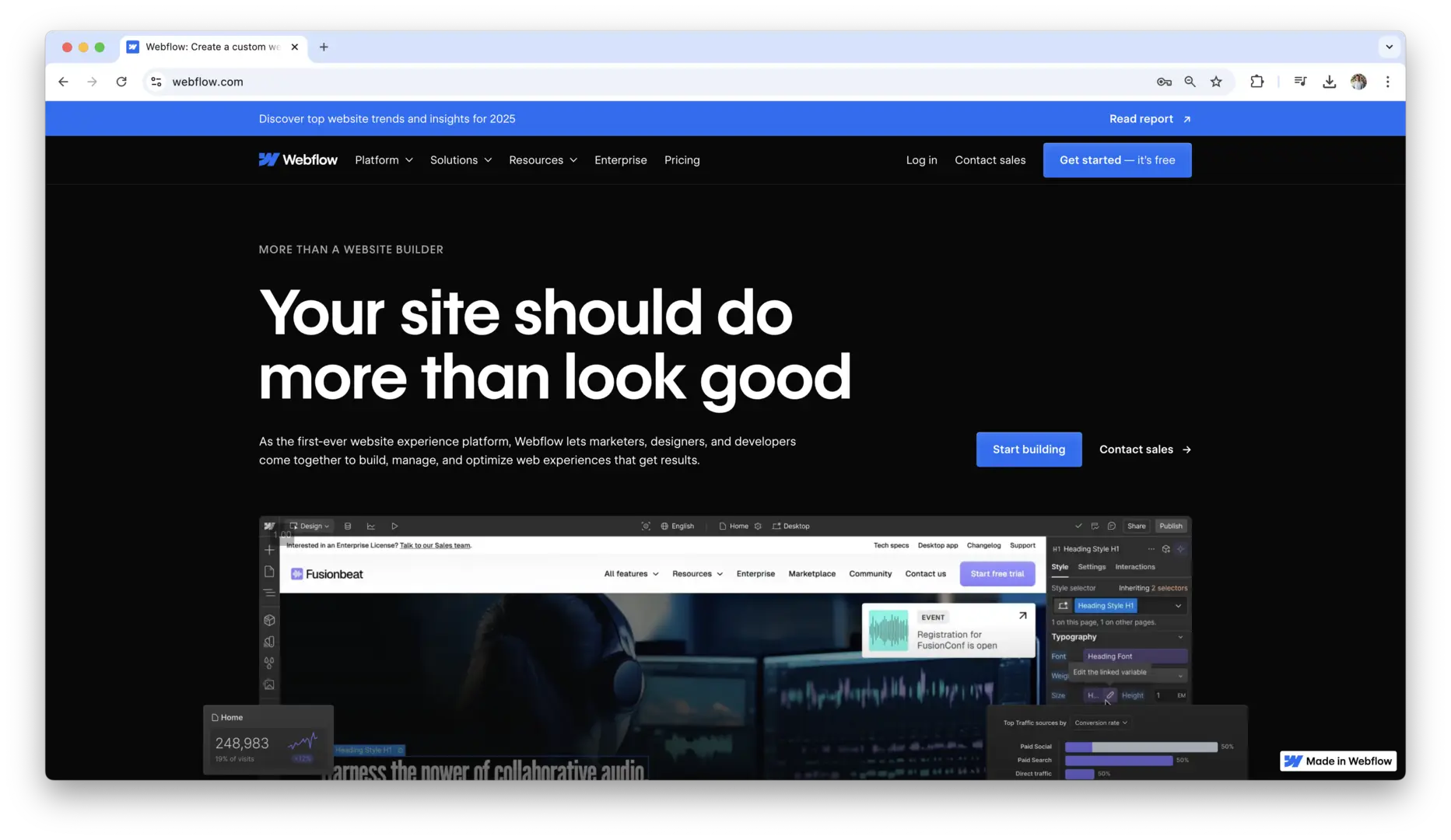Open the Chrome three-dot menu
Viewport: 1451px width, 840px height.
(1387, 82)
